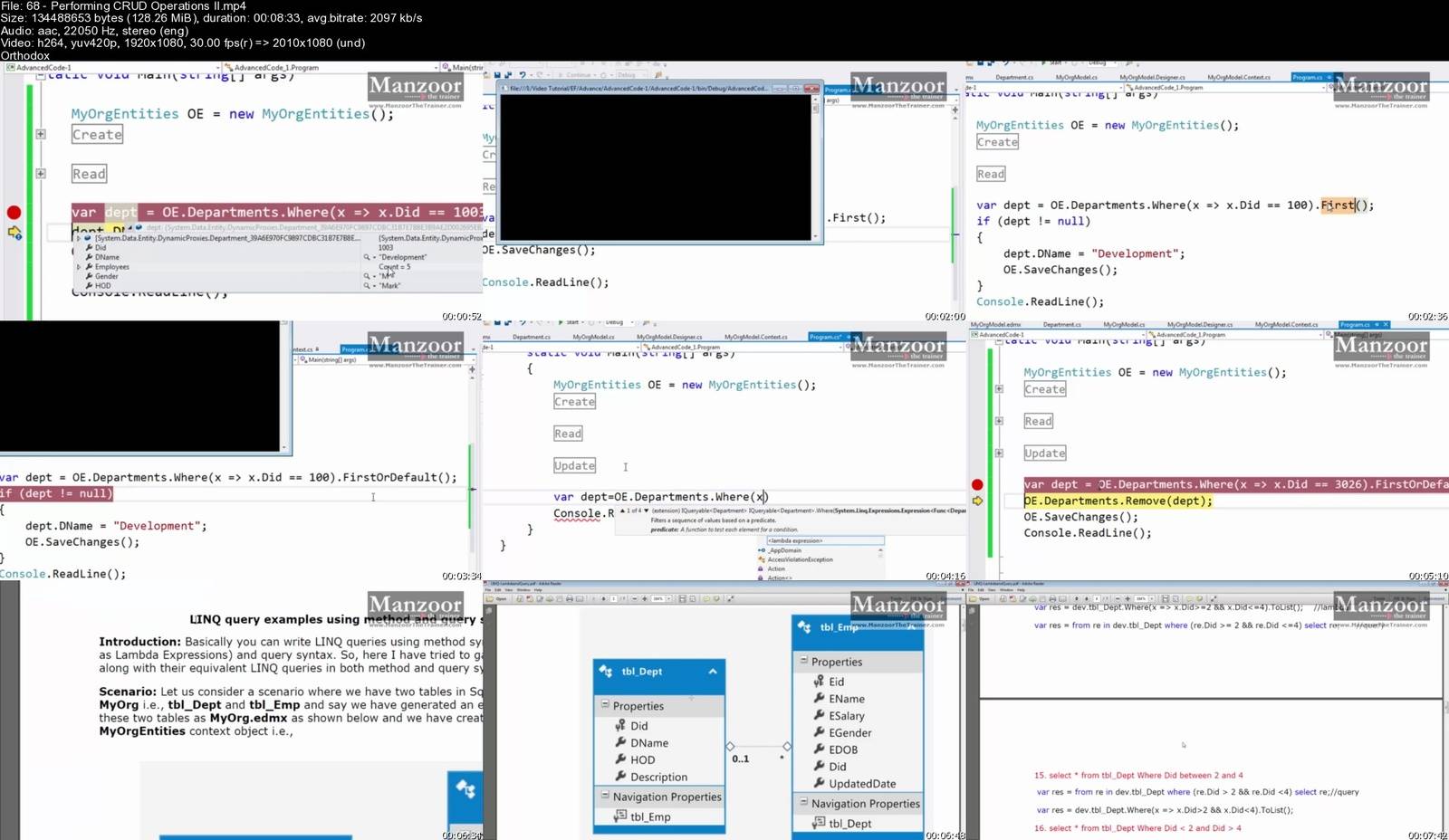This screenshot has width=1449, height=840.
Task: Click the tbl_Emp entity header icon
Action: 804,626
